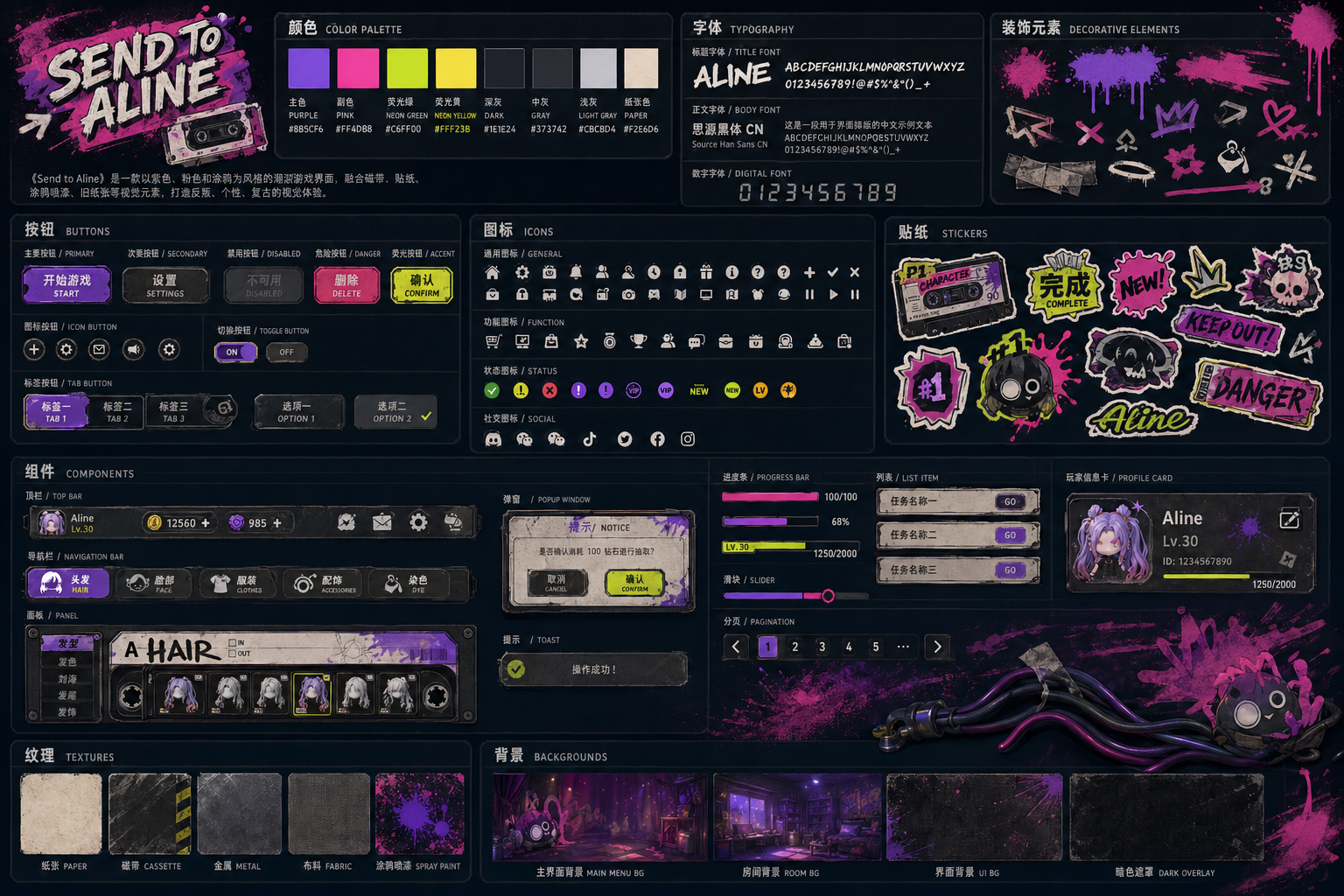Select the Spray Paint texture thumbnail

point(420,814)
